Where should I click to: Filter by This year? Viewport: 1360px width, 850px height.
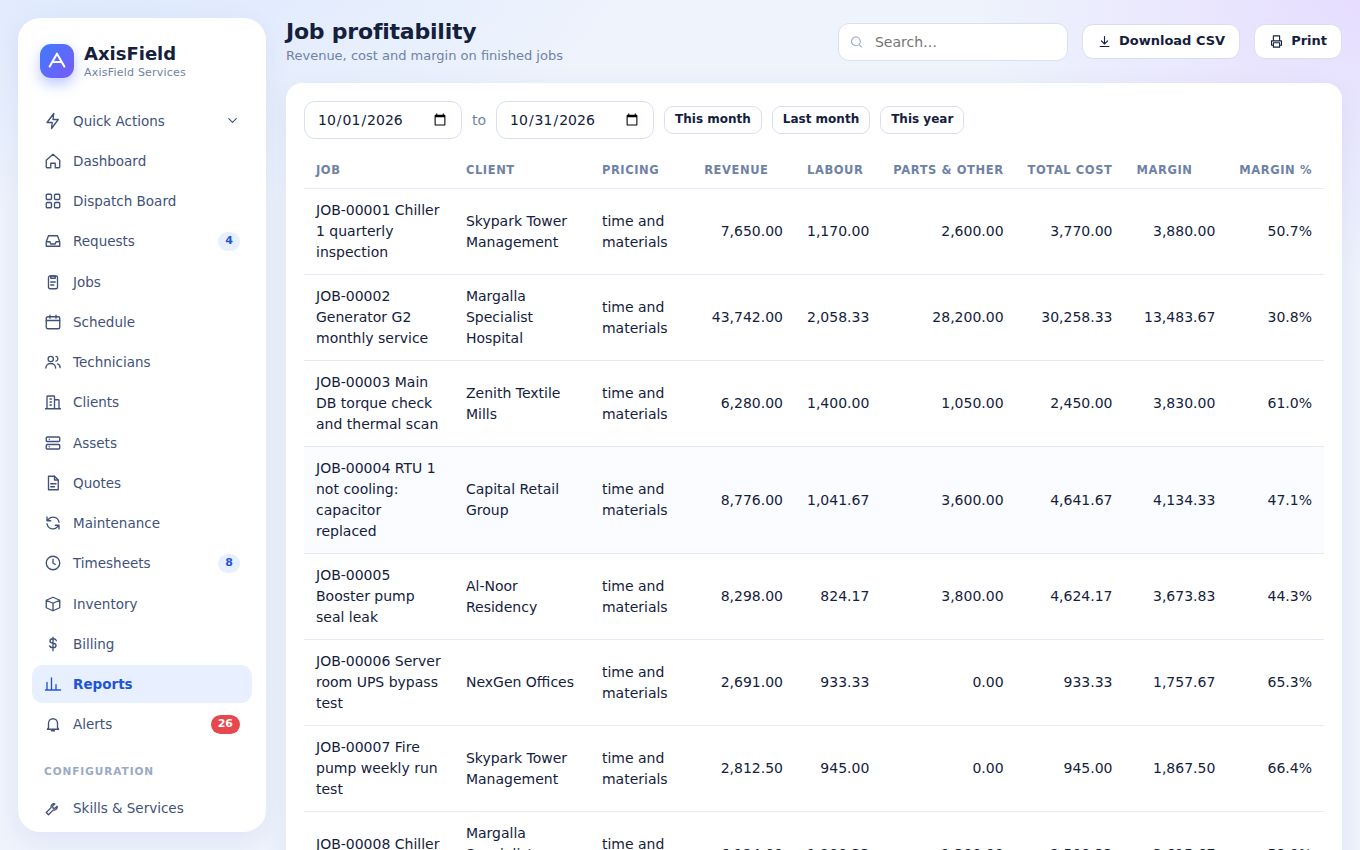point(922,119)
